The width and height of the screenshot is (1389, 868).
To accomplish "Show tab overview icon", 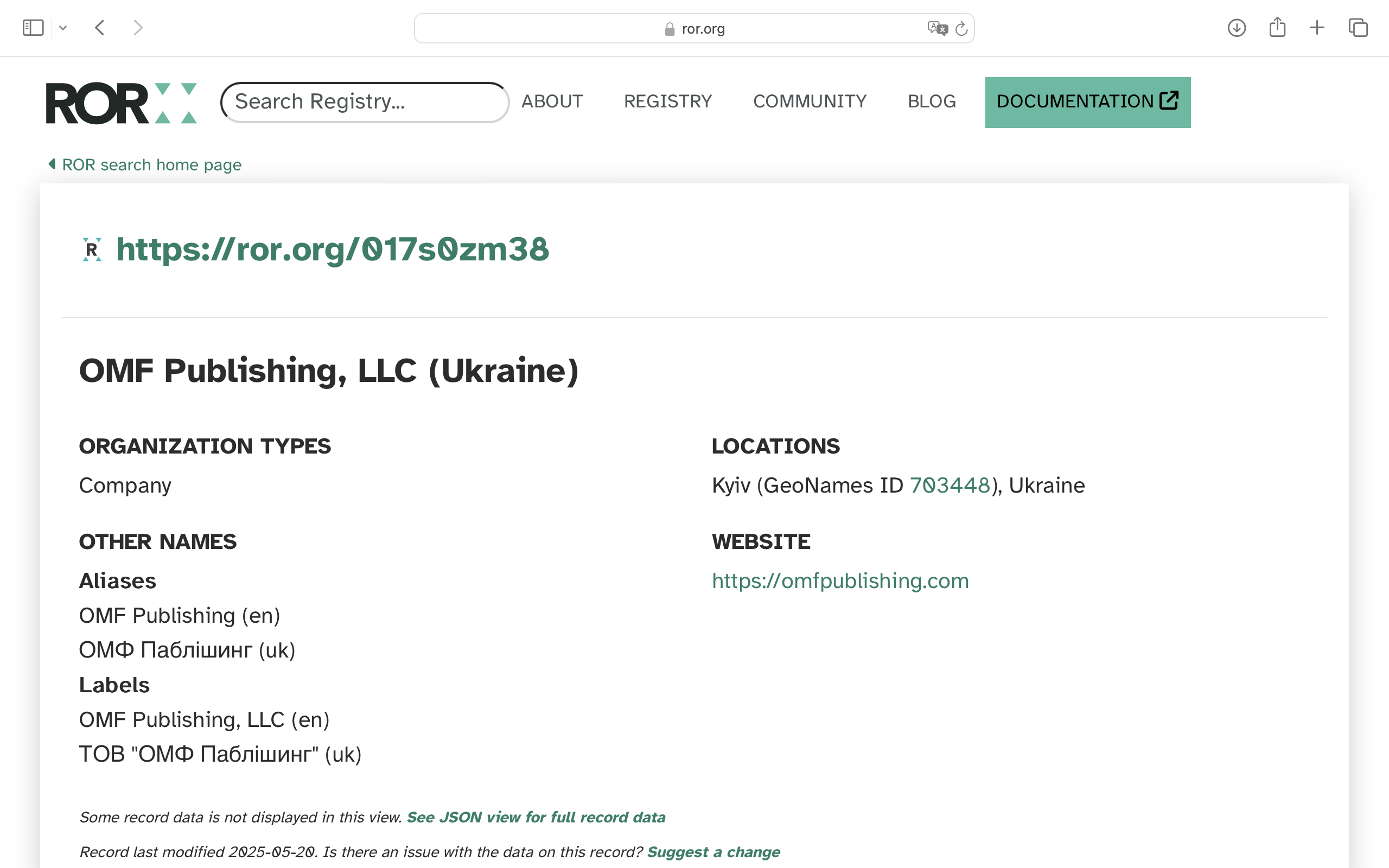I will (1358, 28).
